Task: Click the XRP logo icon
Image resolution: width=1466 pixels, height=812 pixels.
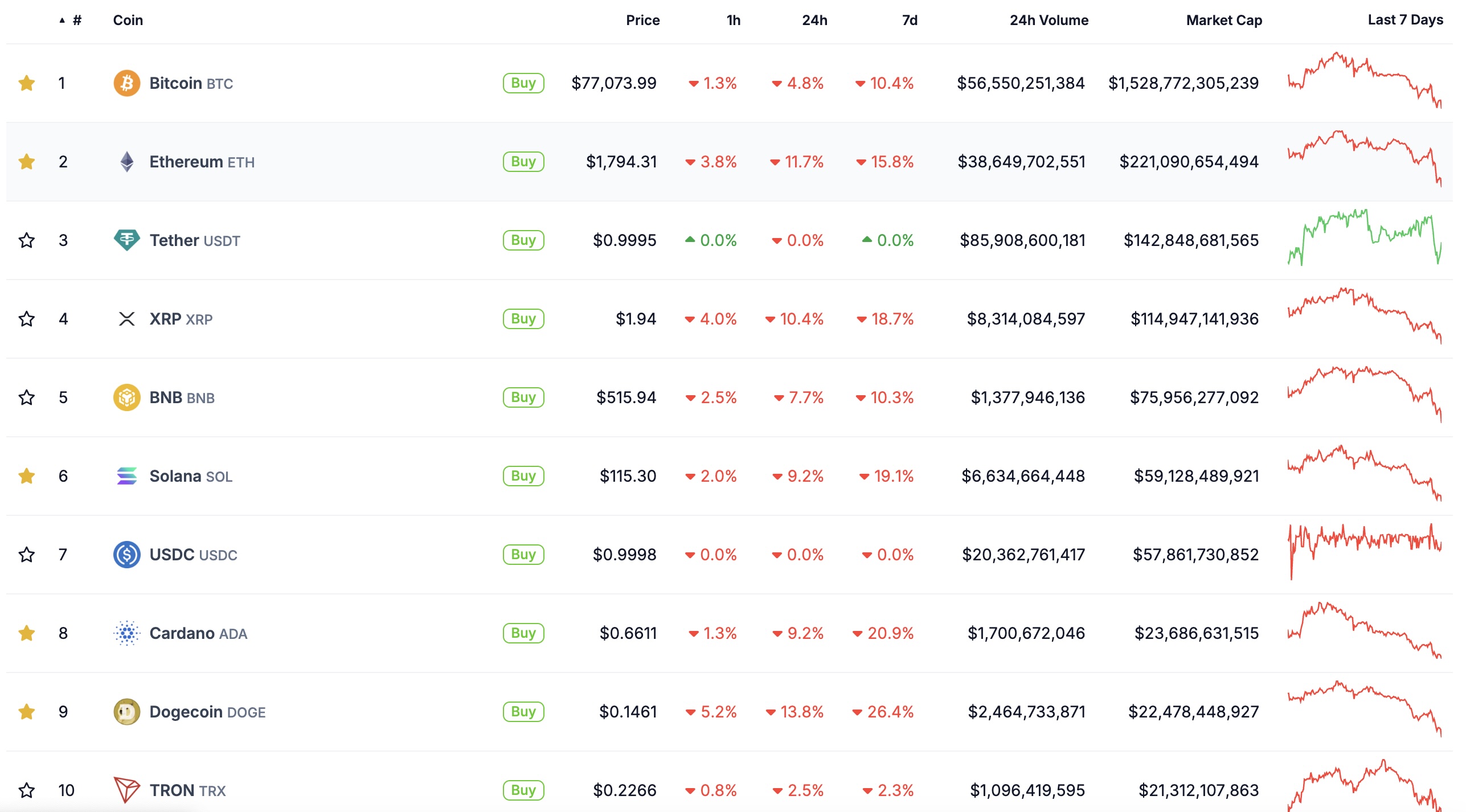Action: click(126, 319)
